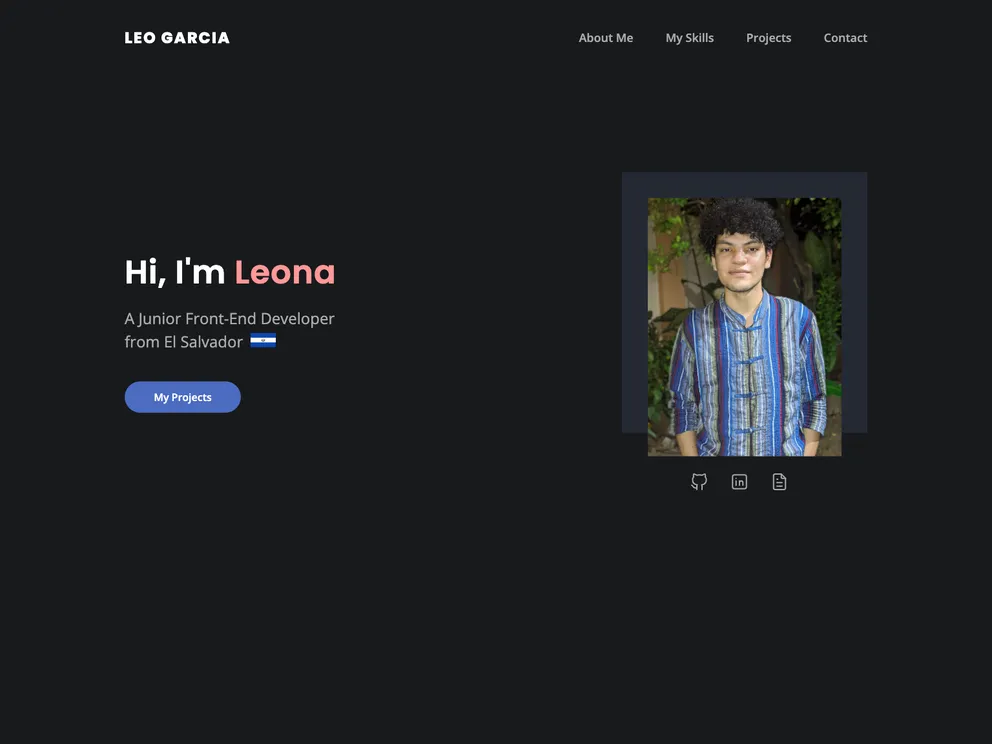Click the El Salvador flag emoji
Screen dimensions: 992x744
click(263, 341)
